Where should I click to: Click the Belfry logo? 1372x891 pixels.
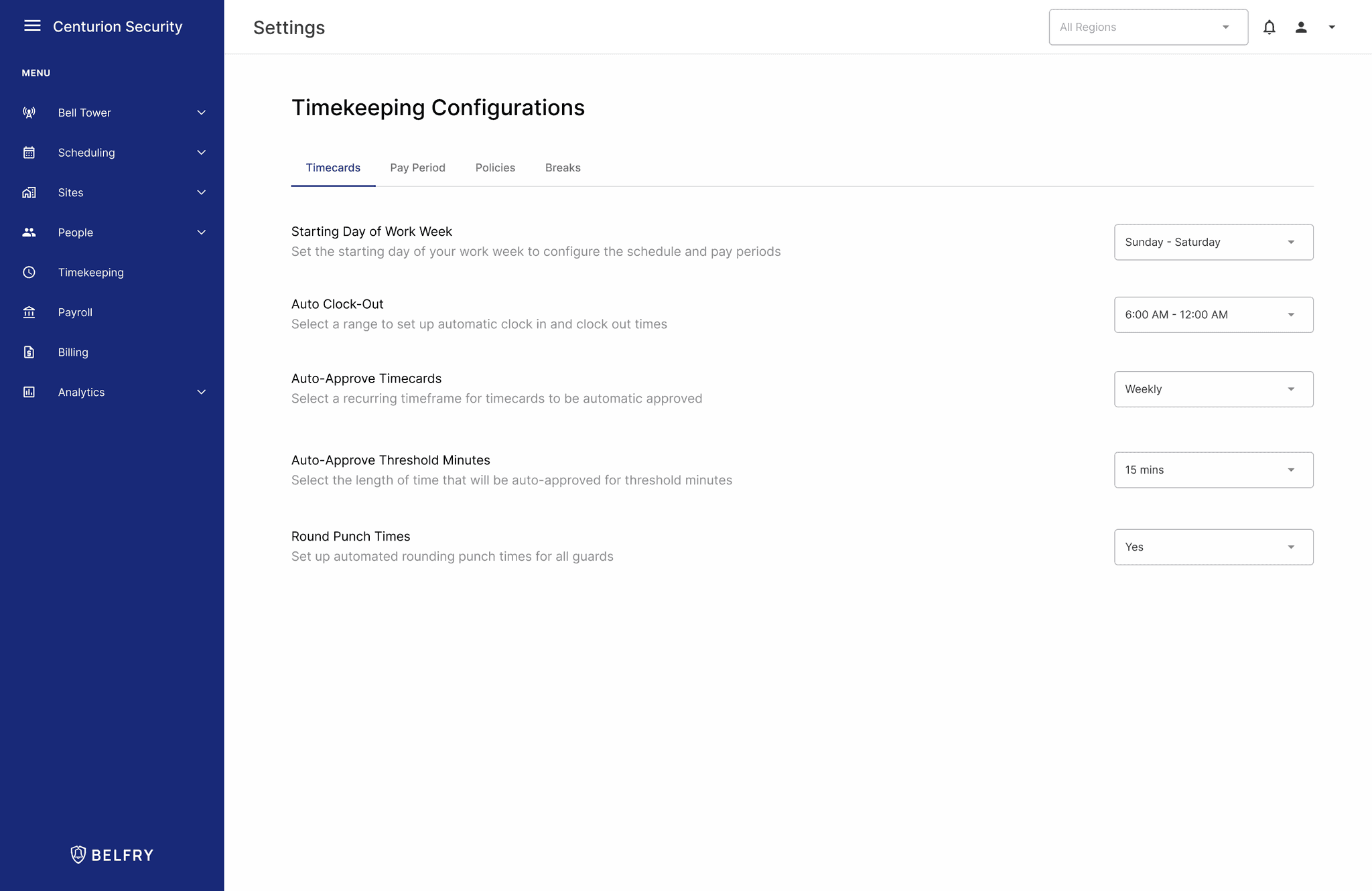point(112,855)
